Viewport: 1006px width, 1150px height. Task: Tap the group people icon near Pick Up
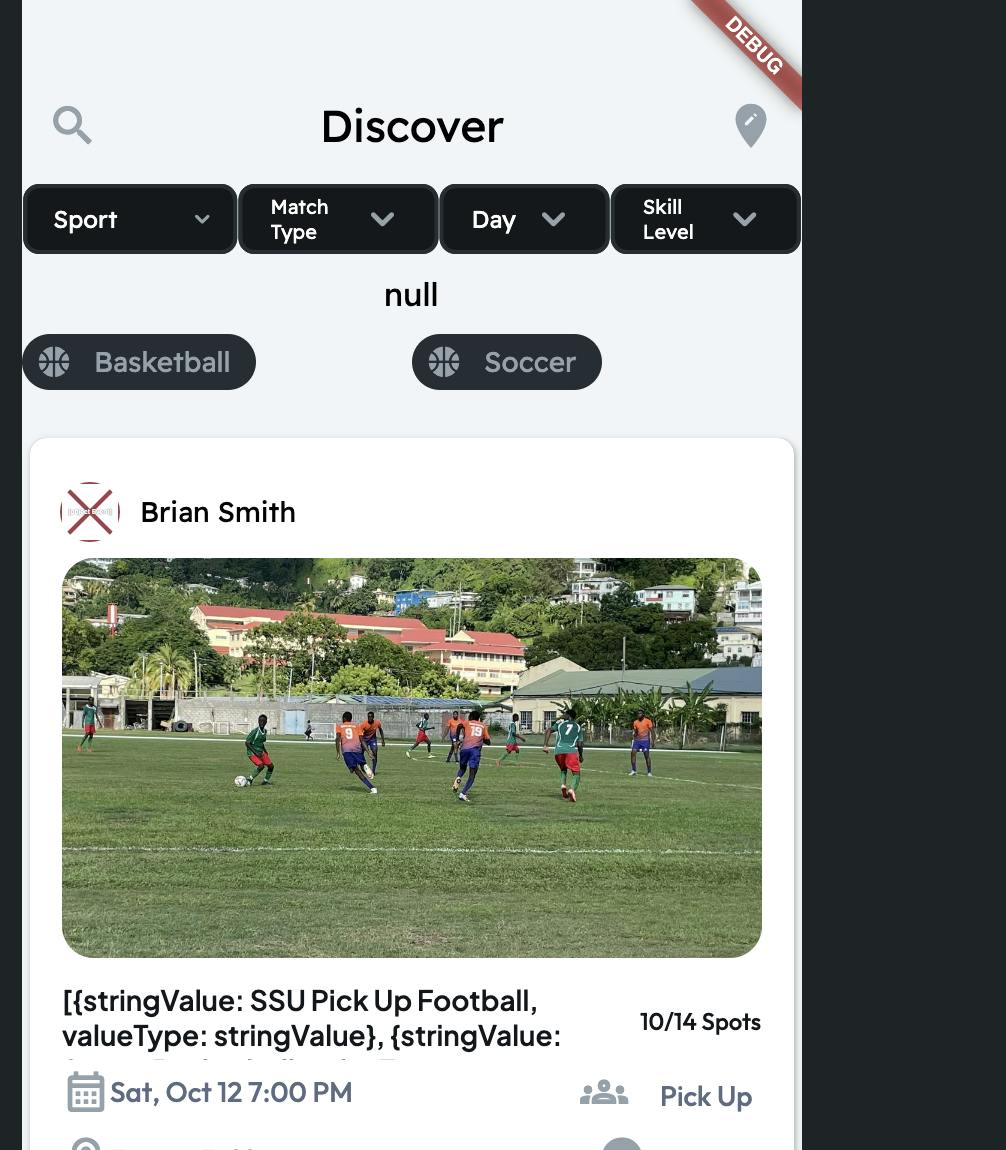coord(603,1093)
